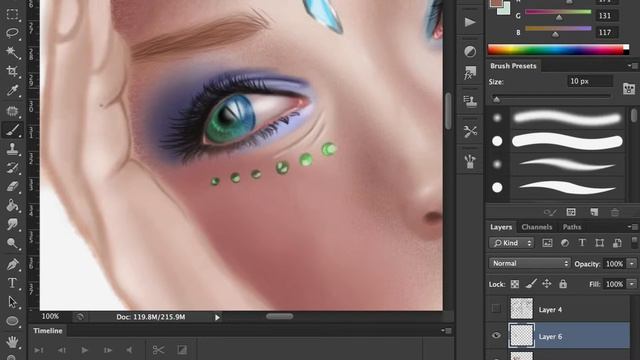Go to first frame in Timeline
This screenshot has height=360, width=640.
tap(39, 350)
